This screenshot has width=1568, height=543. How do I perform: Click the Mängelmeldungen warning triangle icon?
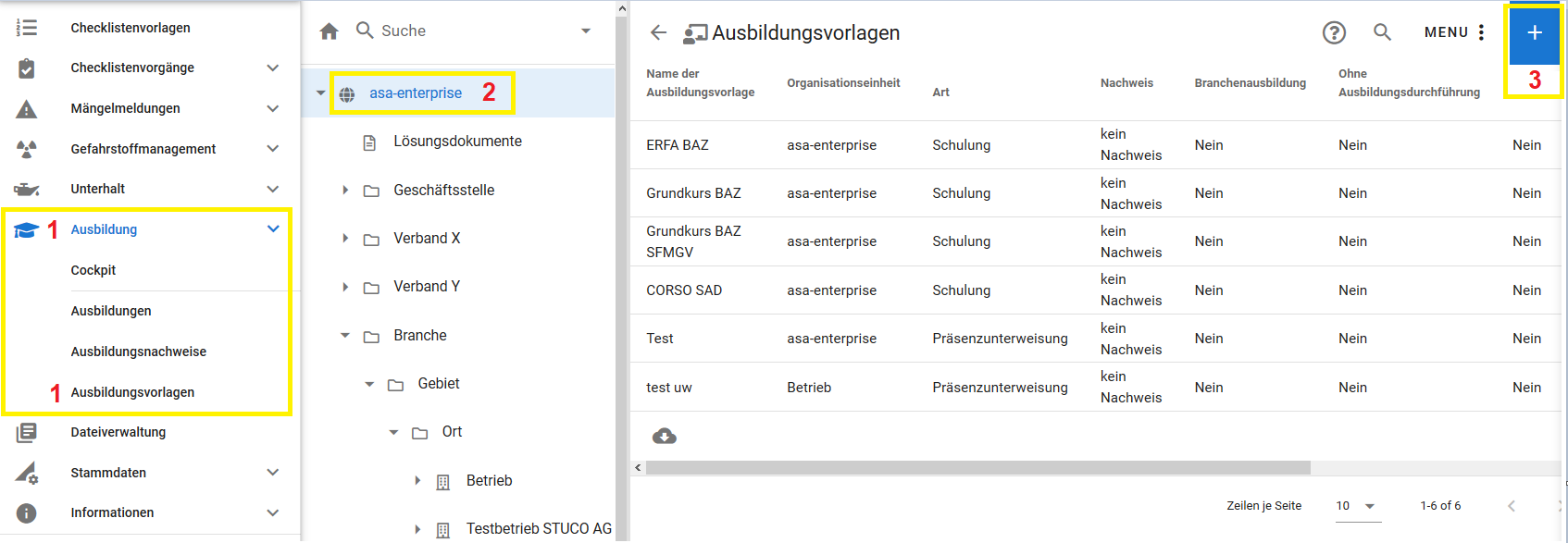tap(27, 109)
